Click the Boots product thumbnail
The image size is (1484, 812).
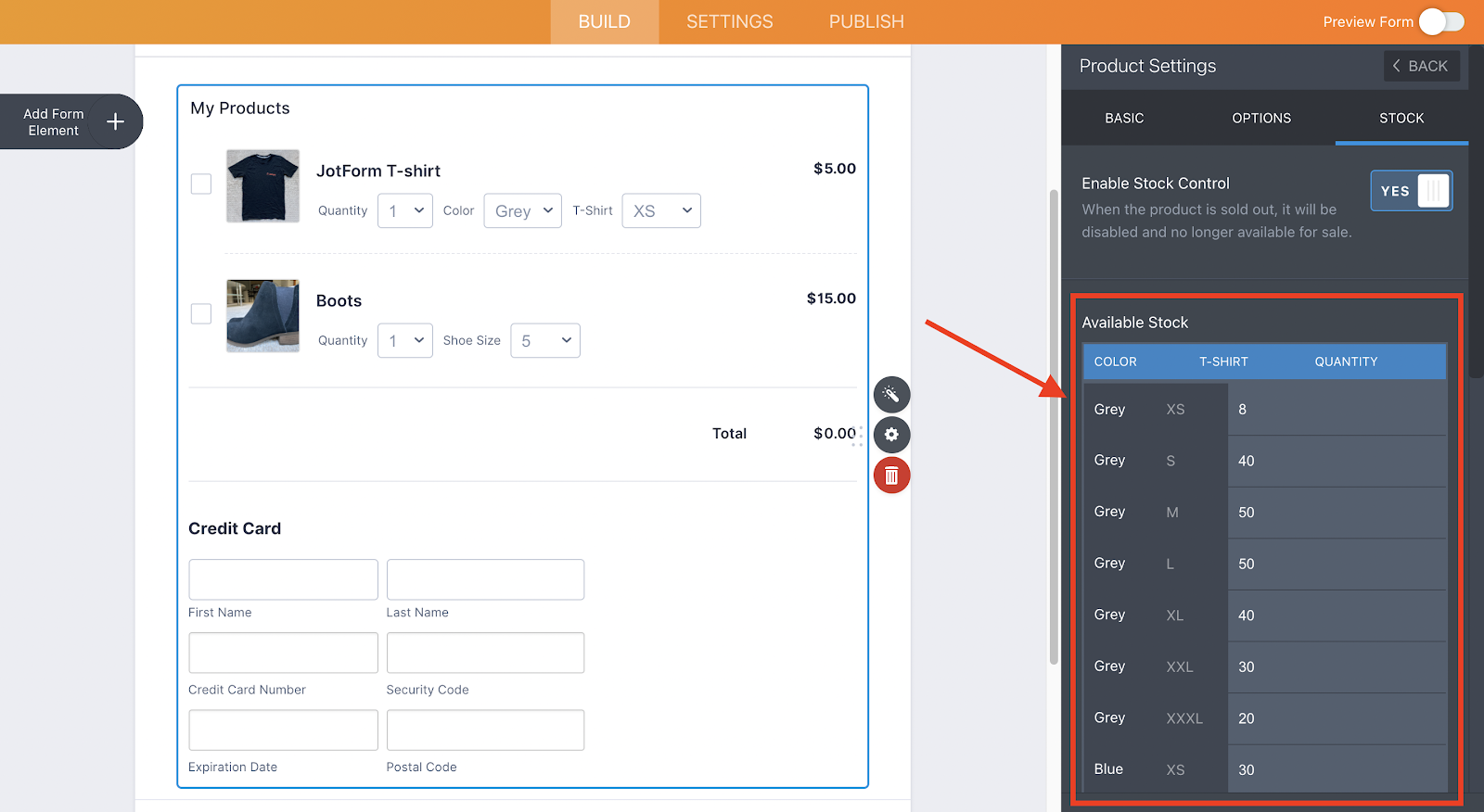point(262,315)
